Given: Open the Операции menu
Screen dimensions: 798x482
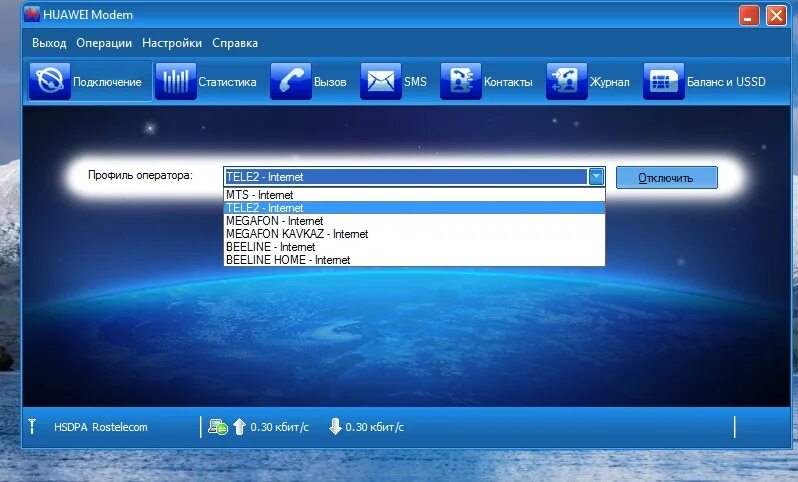Looking at the screenshot, I should point(104,43).
